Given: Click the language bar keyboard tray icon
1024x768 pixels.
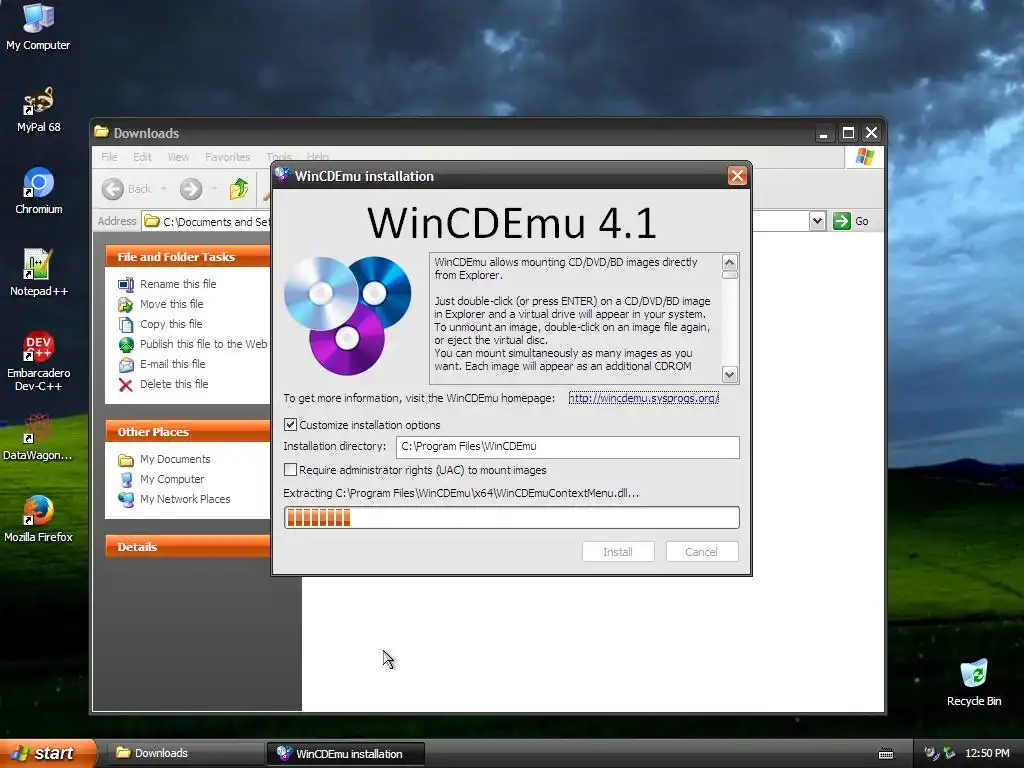Looking at the screenshot, I should [x=886, y=754].
